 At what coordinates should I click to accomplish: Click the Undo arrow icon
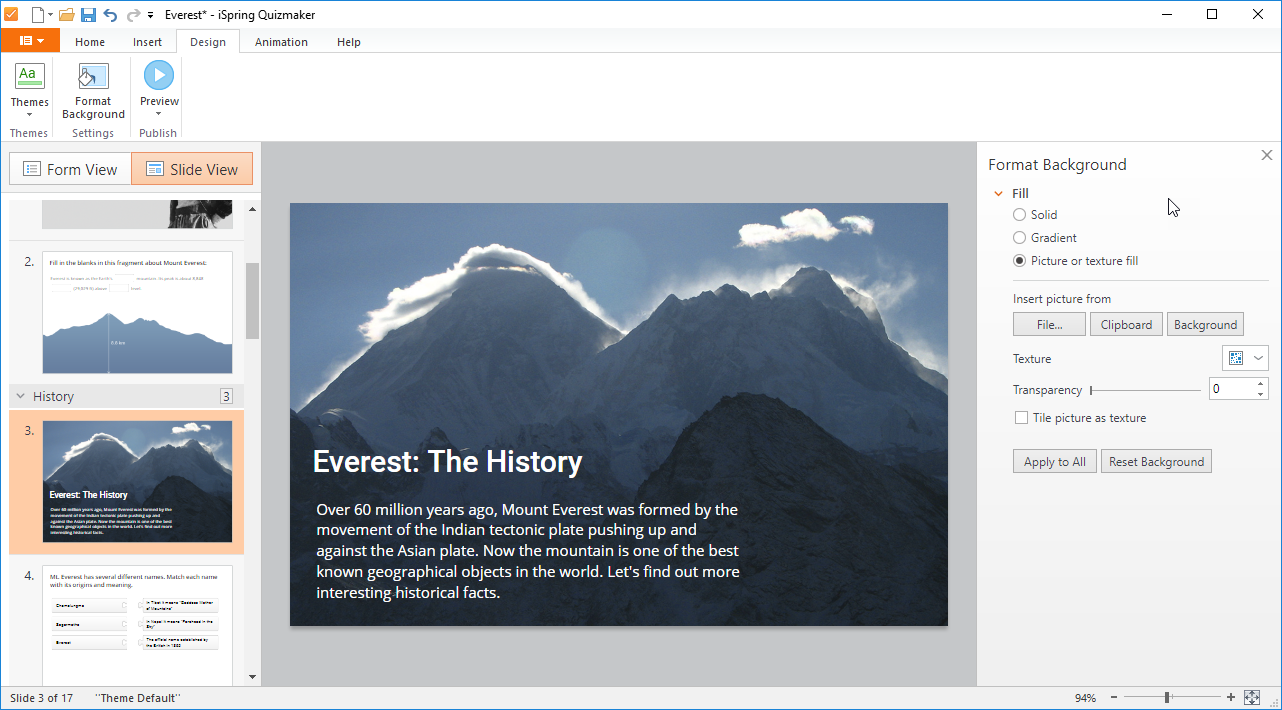click(110, 15)
